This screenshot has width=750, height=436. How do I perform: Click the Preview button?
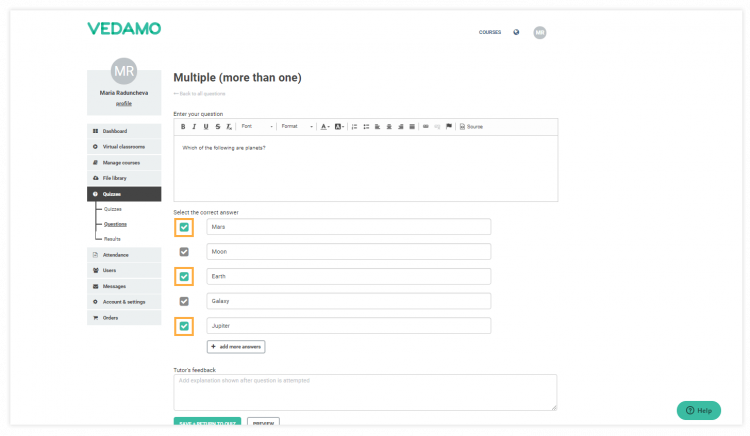click(x=263, y=423)
